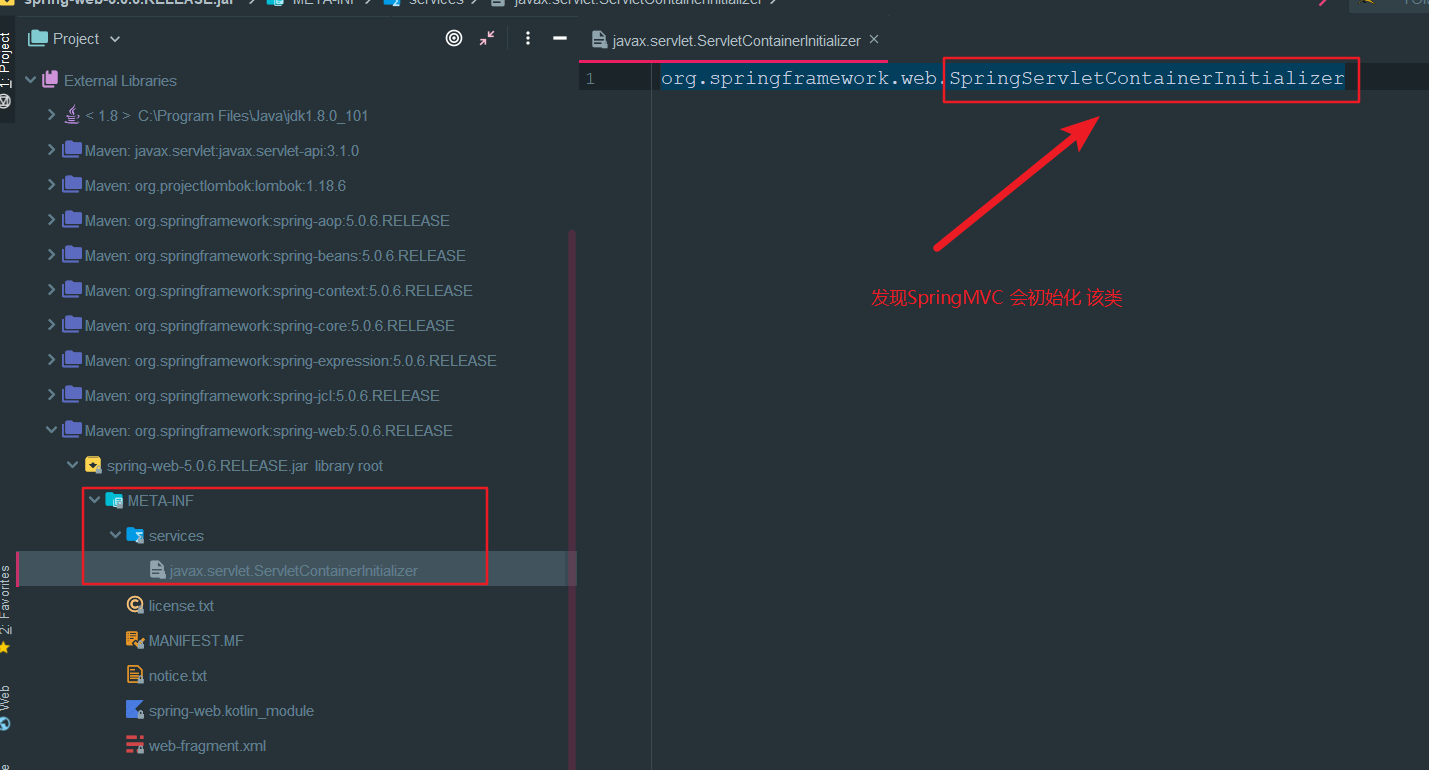Click the META-INF folder icon
1429x770 pixels.
[x=114, y=500]
